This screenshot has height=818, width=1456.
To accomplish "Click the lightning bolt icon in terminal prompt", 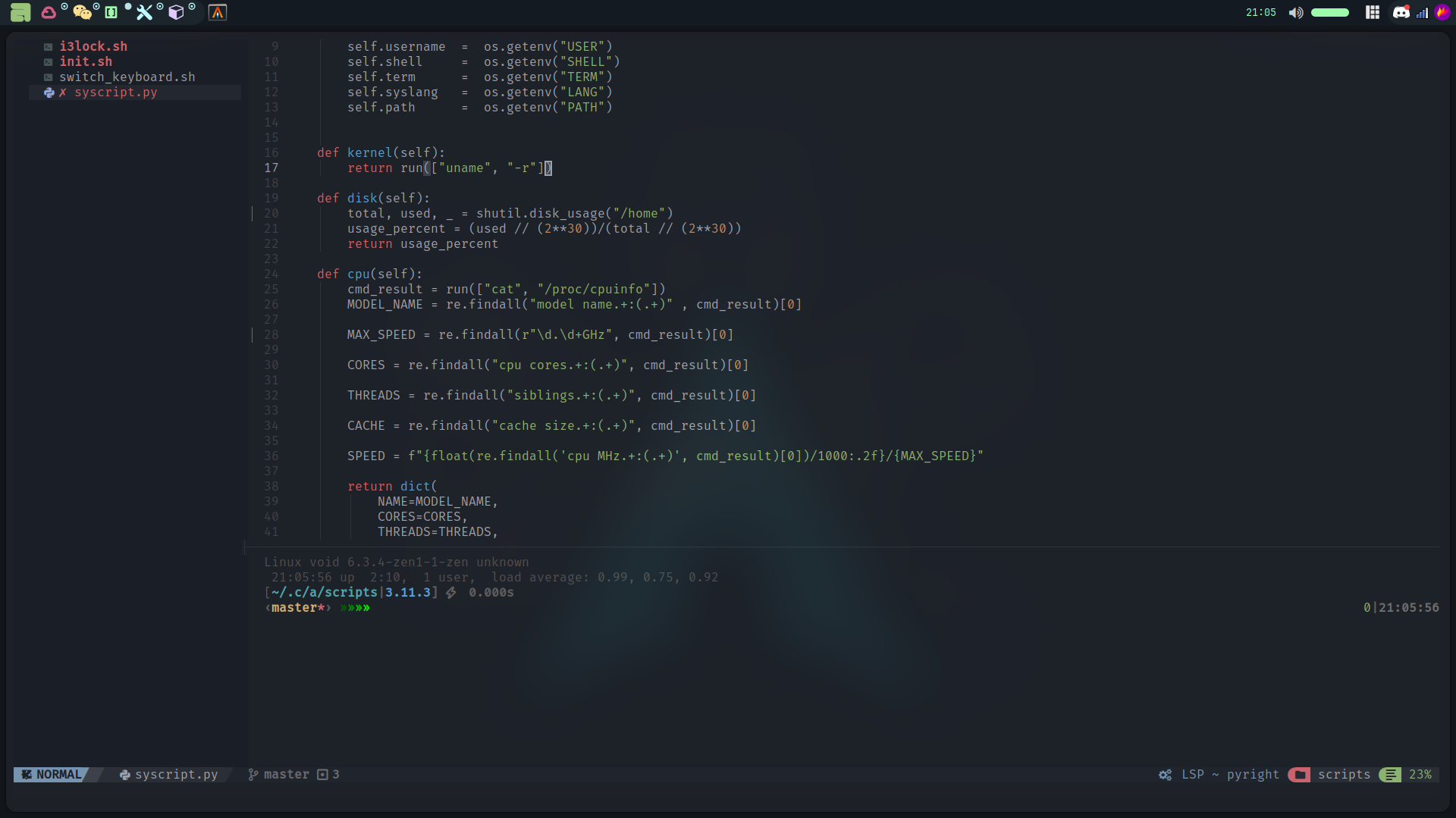I will pyautogui.click(x=451, y=593).
